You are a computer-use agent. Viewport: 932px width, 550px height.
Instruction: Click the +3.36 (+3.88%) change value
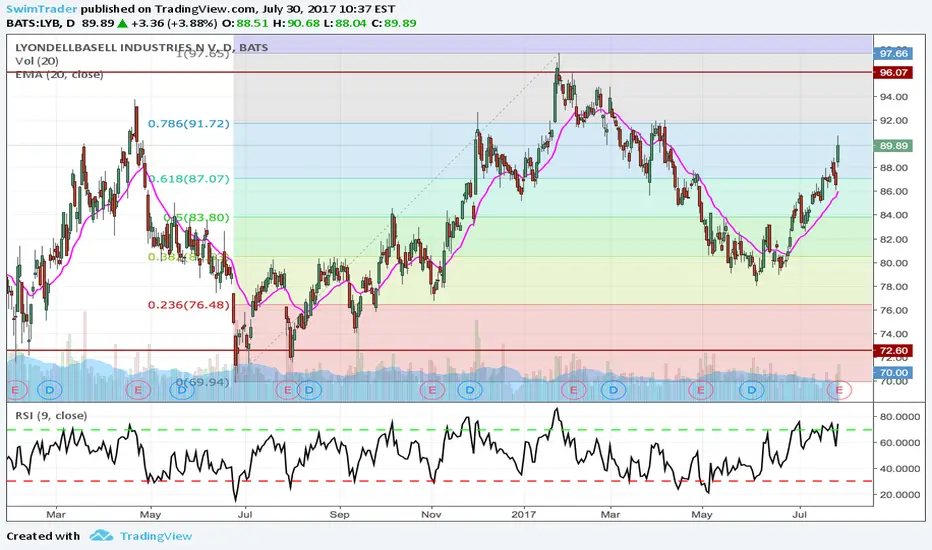[174, 23]
